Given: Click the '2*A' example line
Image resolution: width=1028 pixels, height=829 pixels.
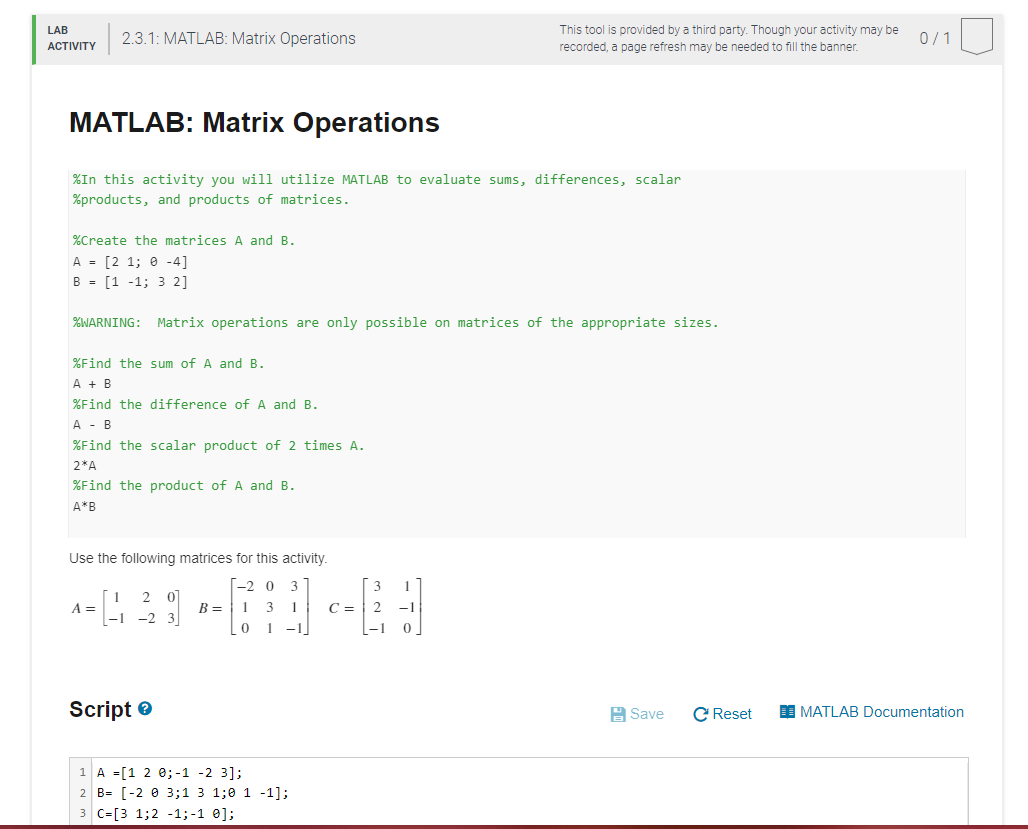Looking at the screenshot, I should click(85, 466).
